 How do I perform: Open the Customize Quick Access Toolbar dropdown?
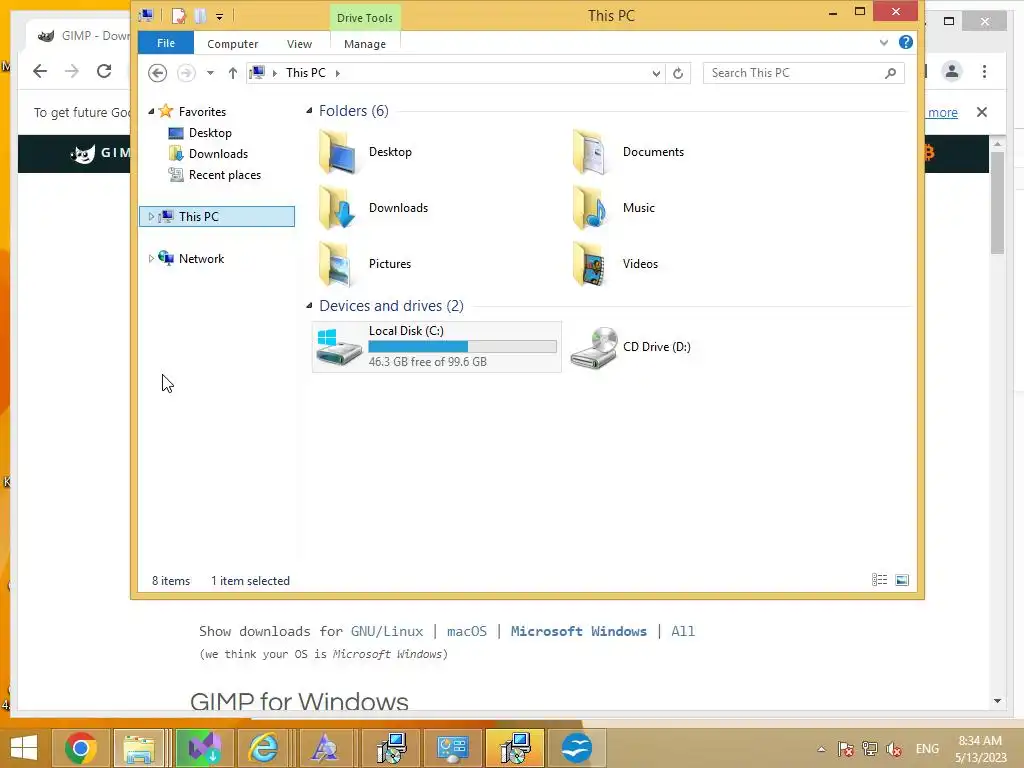tap(219, 16)
